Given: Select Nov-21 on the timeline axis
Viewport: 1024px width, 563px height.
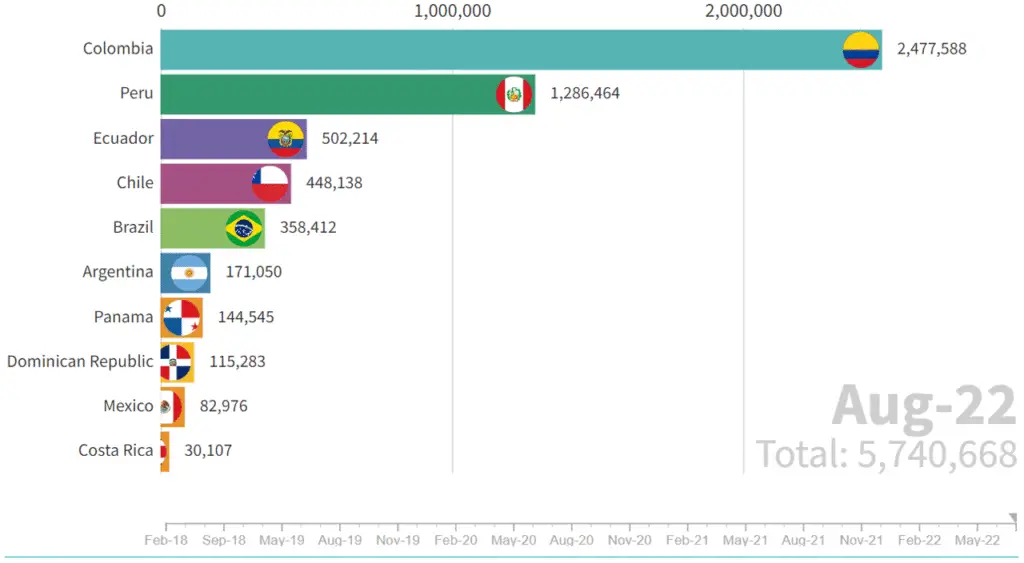Looking at the screenshot, I should [x=861, y=540].
